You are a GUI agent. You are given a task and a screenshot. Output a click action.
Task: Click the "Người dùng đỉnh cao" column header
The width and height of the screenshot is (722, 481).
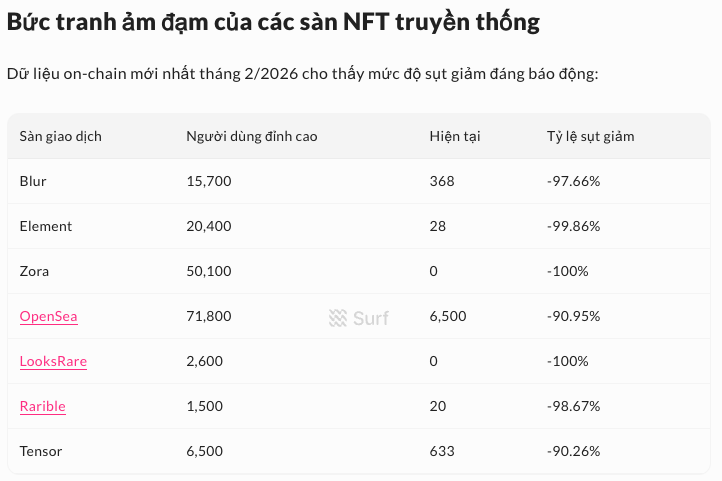coord(251,136)
